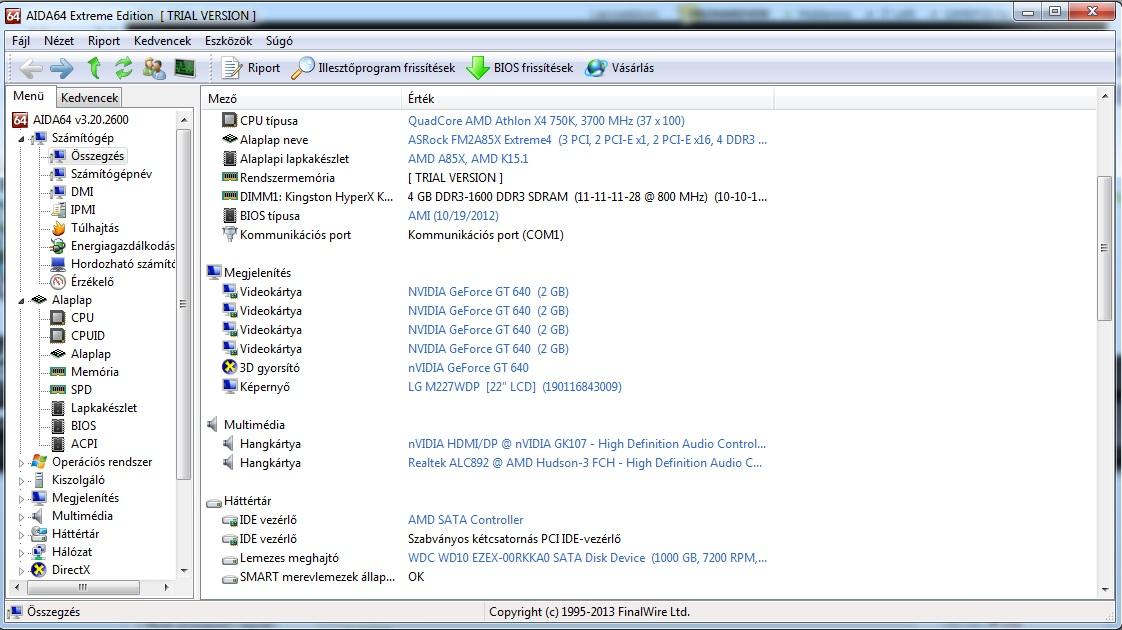Image resolution: width=1122 pixels, height=630 pixels.
Task: Open ASRock FM2A85X Extreme4 link
Action: 587,140
